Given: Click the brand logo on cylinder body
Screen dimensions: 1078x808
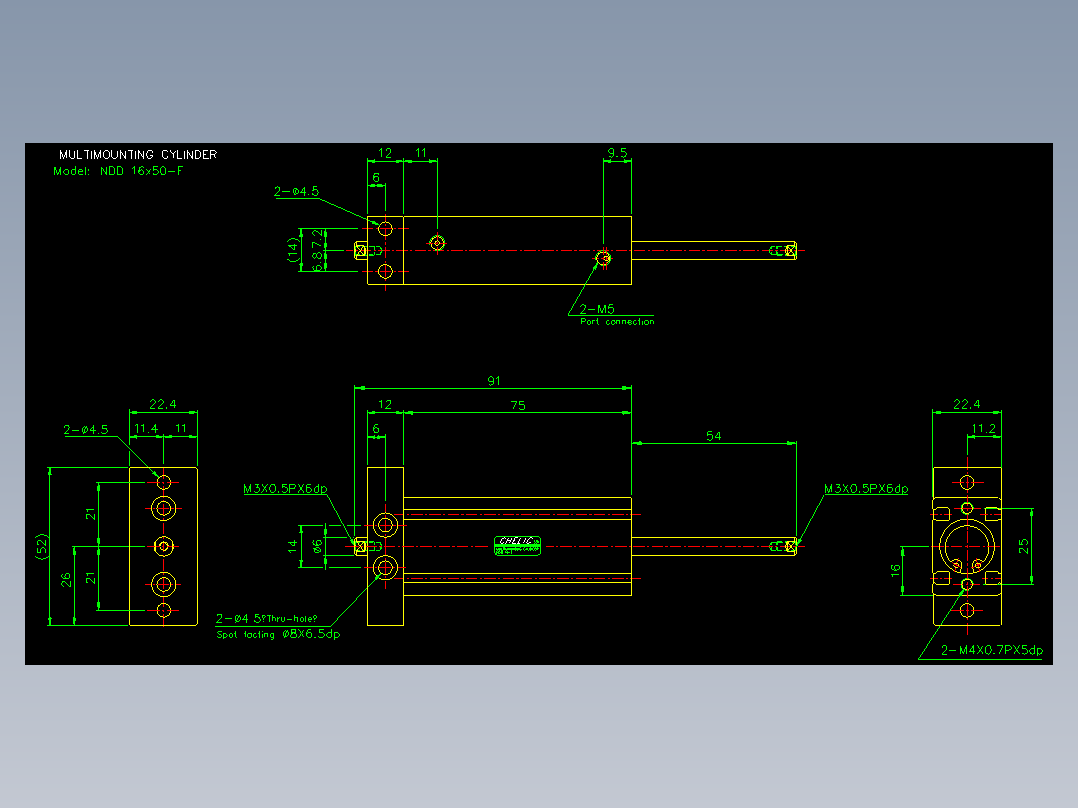Looking at the screenshot, I should click(x=518, y=546).
